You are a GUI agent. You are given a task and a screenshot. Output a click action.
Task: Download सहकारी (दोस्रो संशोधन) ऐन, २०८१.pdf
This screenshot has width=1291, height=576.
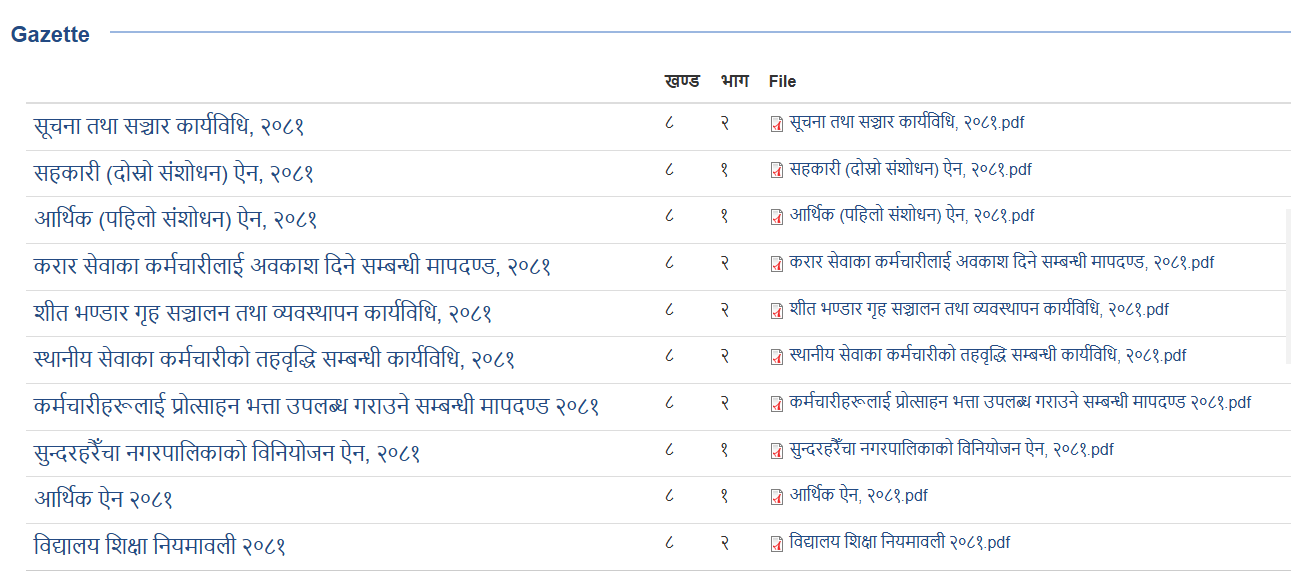click(910, 170)
